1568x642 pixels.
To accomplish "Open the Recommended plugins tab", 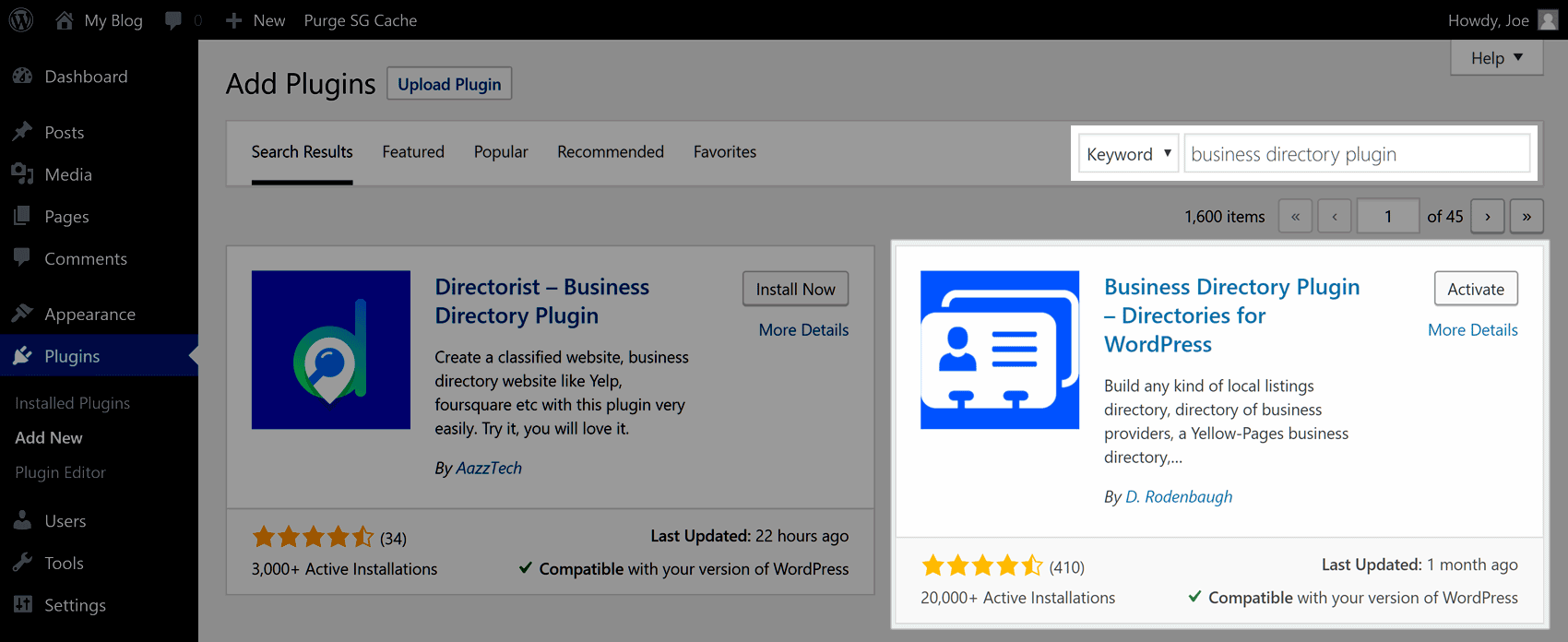I will pos(611,152).
